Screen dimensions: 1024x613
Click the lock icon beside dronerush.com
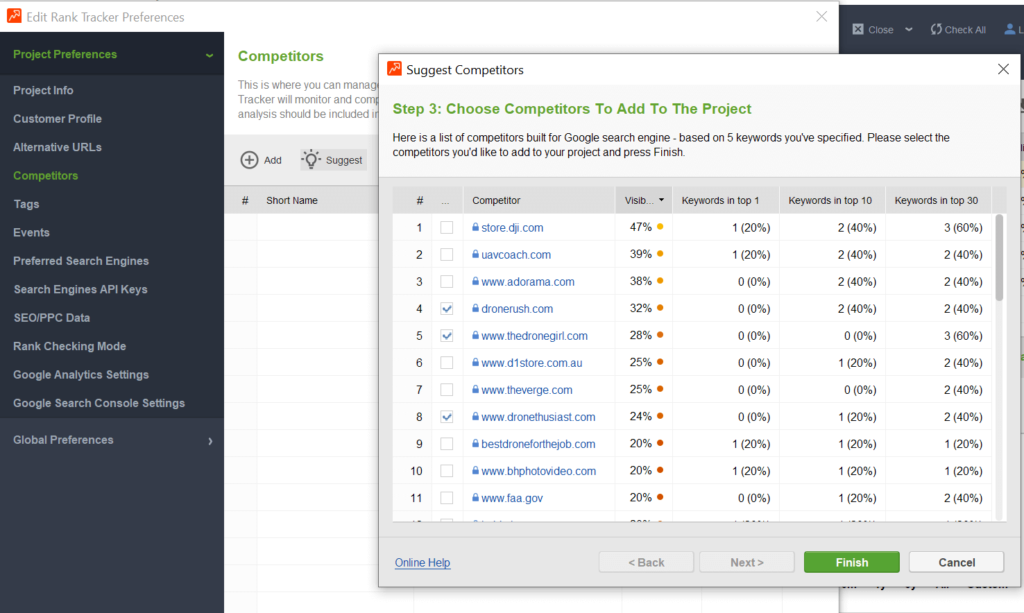click(475, 308)
